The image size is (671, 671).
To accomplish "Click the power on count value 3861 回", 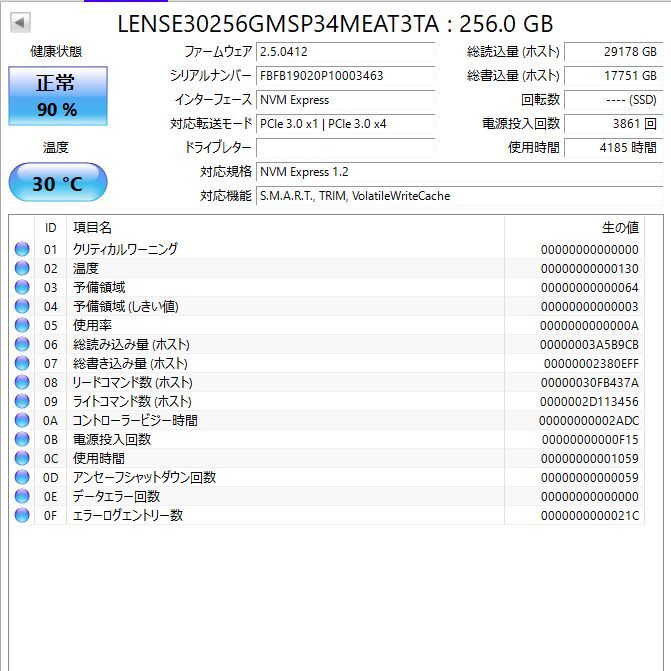I will tap(613, 124).
